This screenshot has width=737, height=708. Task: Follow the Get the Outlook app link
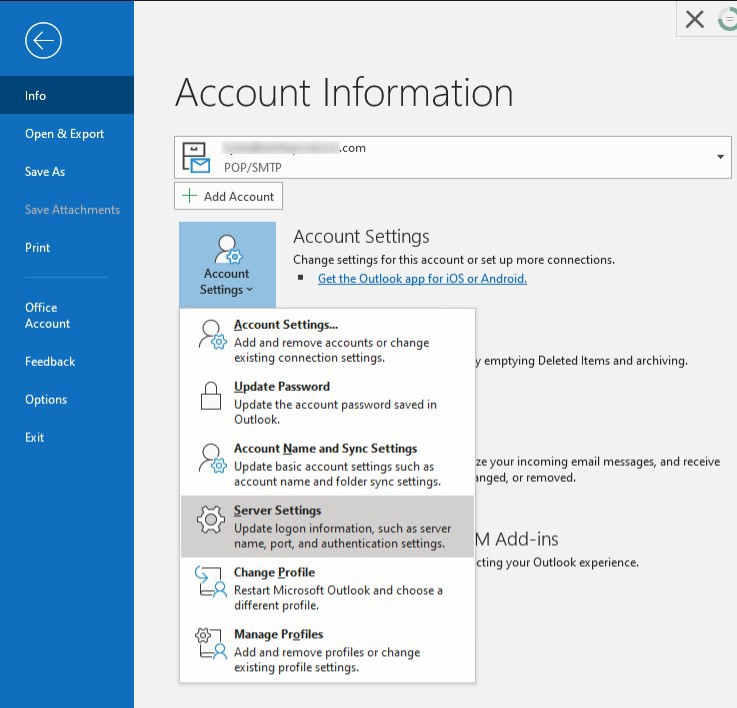pos(422,279)
